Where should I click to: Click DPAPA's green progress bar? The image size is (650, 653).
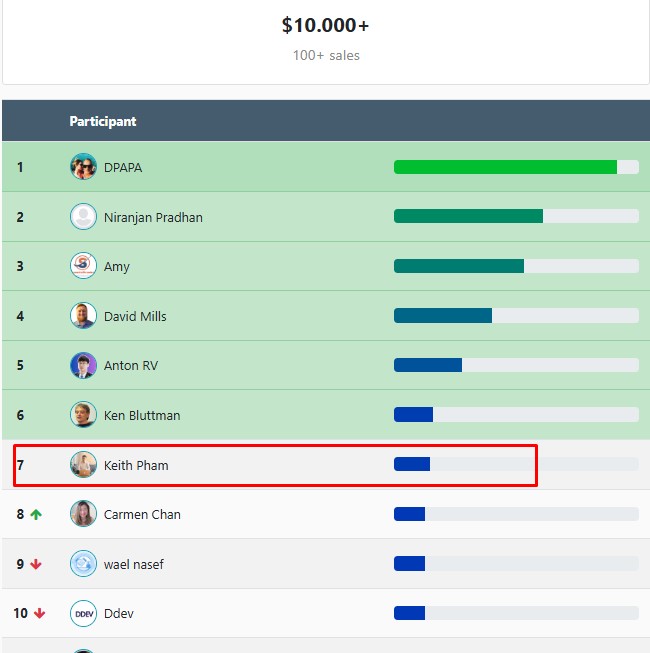505,167
